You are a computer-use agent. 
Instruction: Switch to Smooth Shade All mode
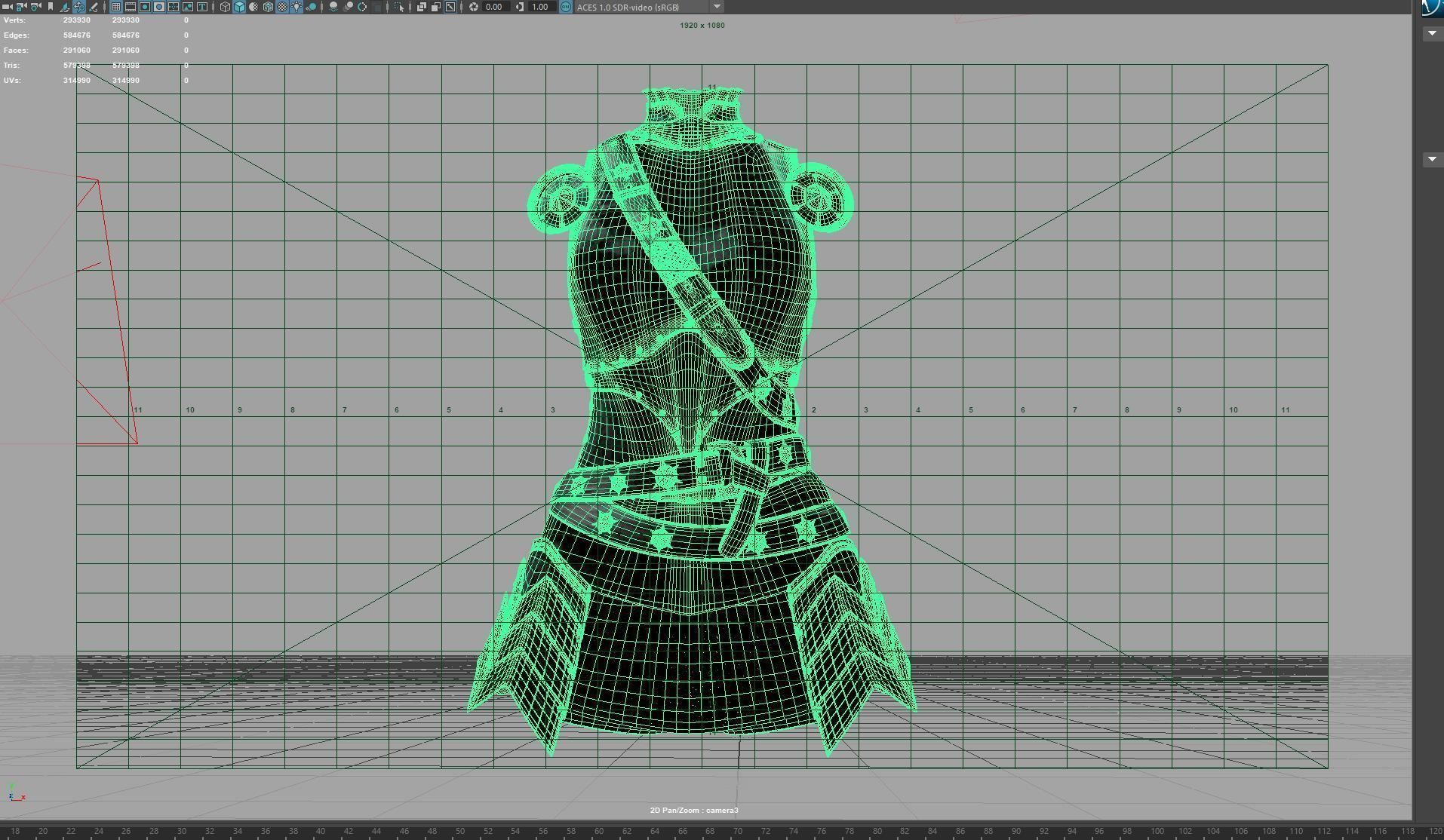click(x=239, y=7)
